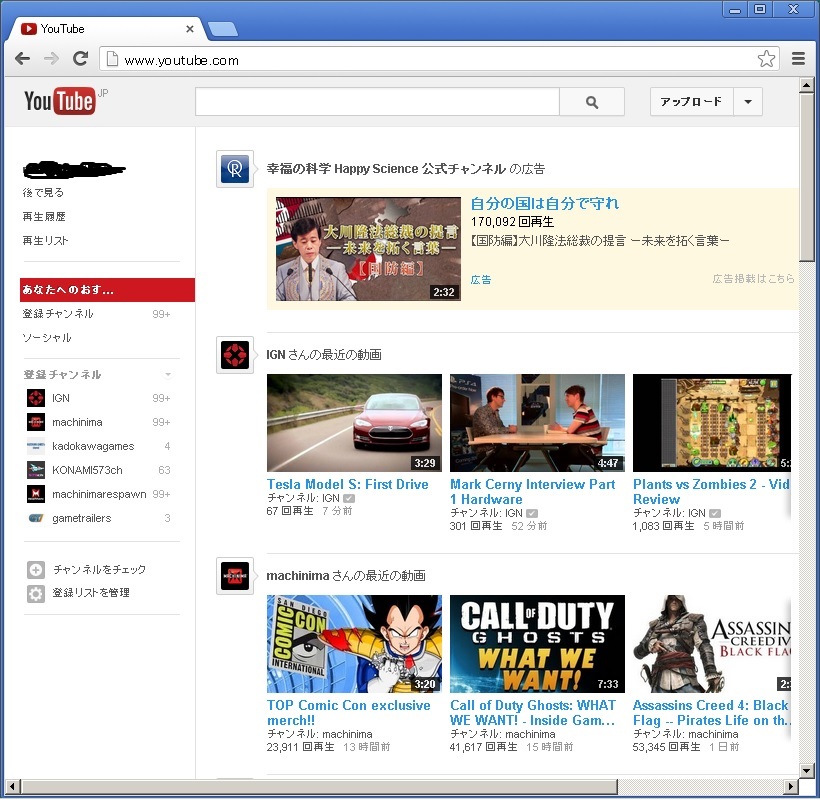This screenshot has height=800, width=820.
Task: Open the Chrome menu icon
Action: click(798, 59)
